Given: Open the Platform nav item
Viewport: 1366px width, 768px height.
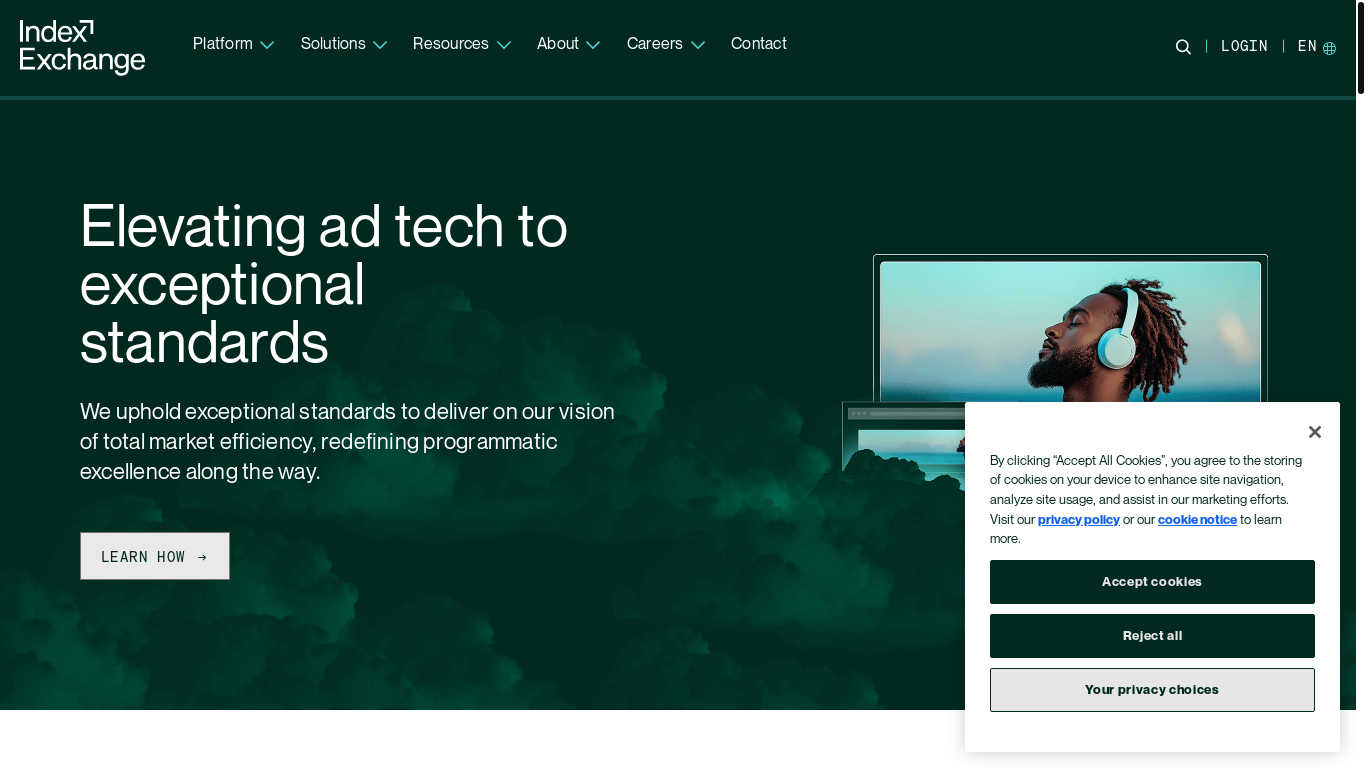Looking at the screenshot, I should coord(222,44).
